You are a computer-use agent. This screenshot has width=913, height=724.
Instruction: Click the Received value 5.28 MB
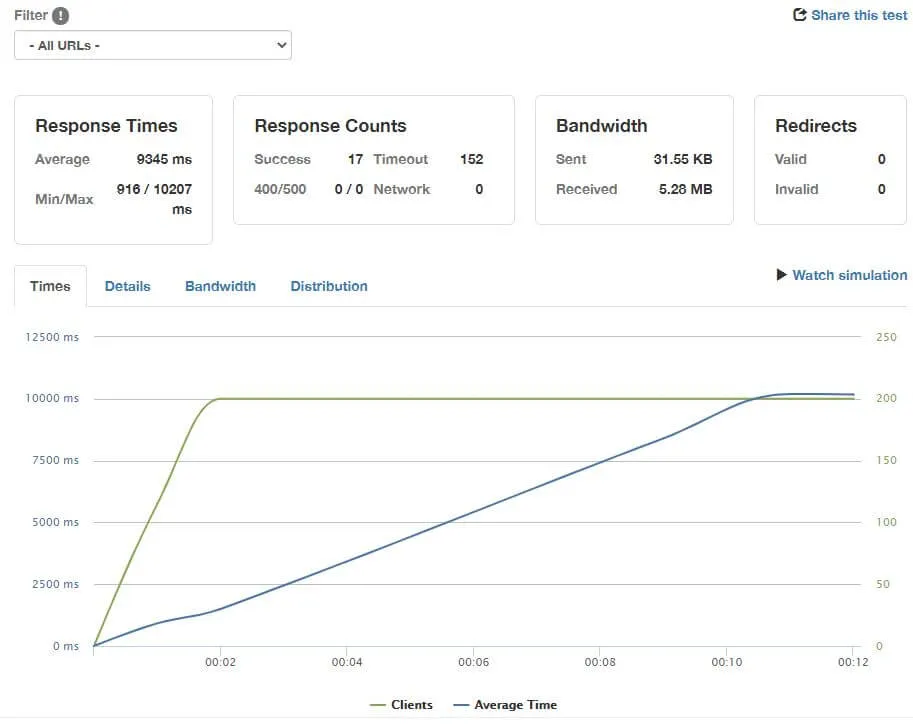point(685,189)
